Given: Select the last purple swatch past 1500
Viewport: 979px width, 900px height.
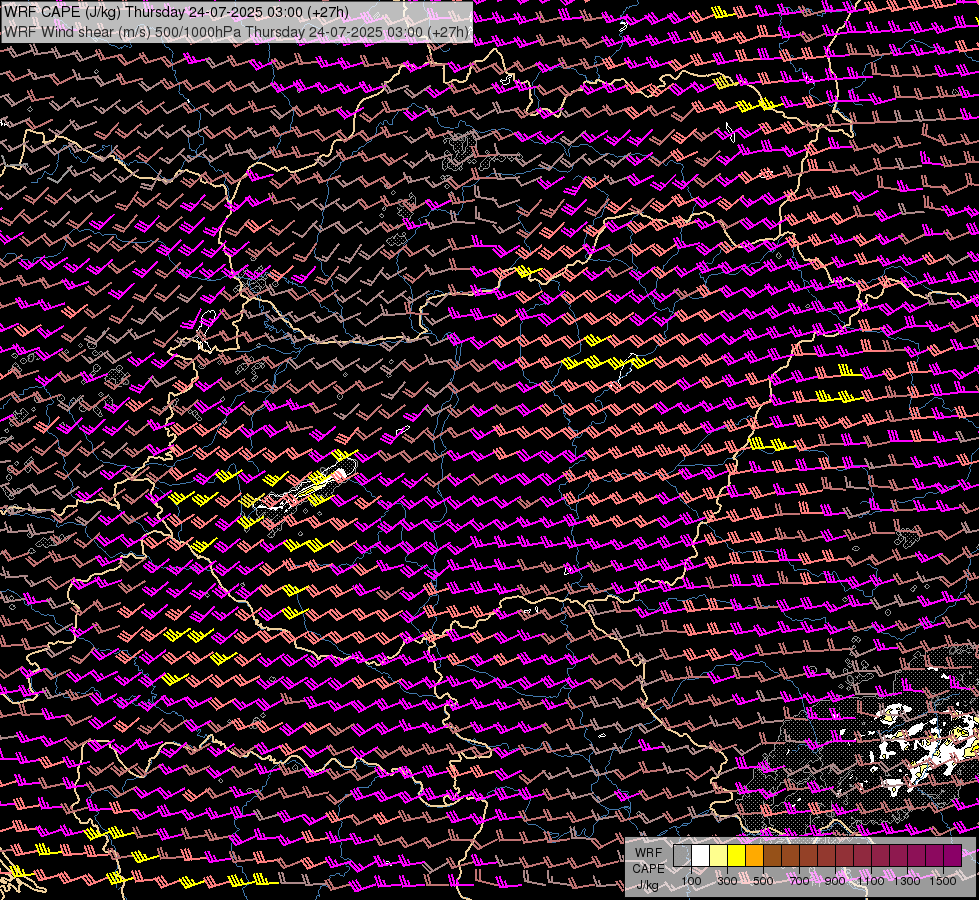Looking at the screenshot, I should 953,855.
